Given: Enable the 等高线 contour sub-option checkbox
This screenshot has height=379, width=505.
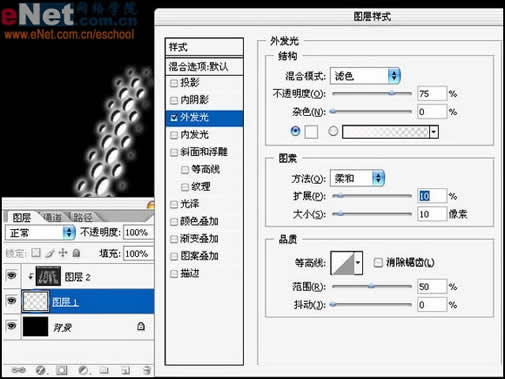Looking at the screenshot, I should coord(185,170).
